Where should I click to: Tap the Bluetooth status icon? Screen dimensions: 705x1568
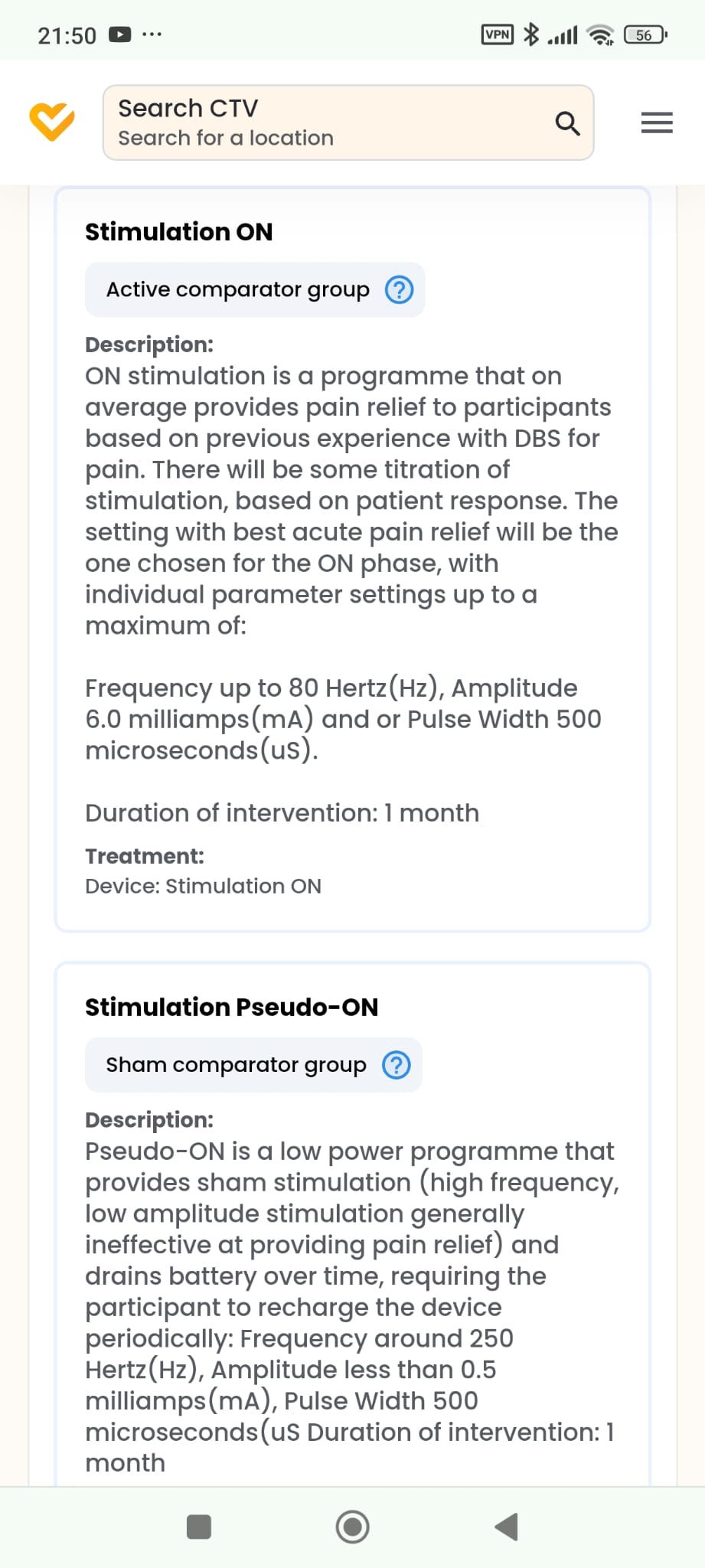point(530,34)
